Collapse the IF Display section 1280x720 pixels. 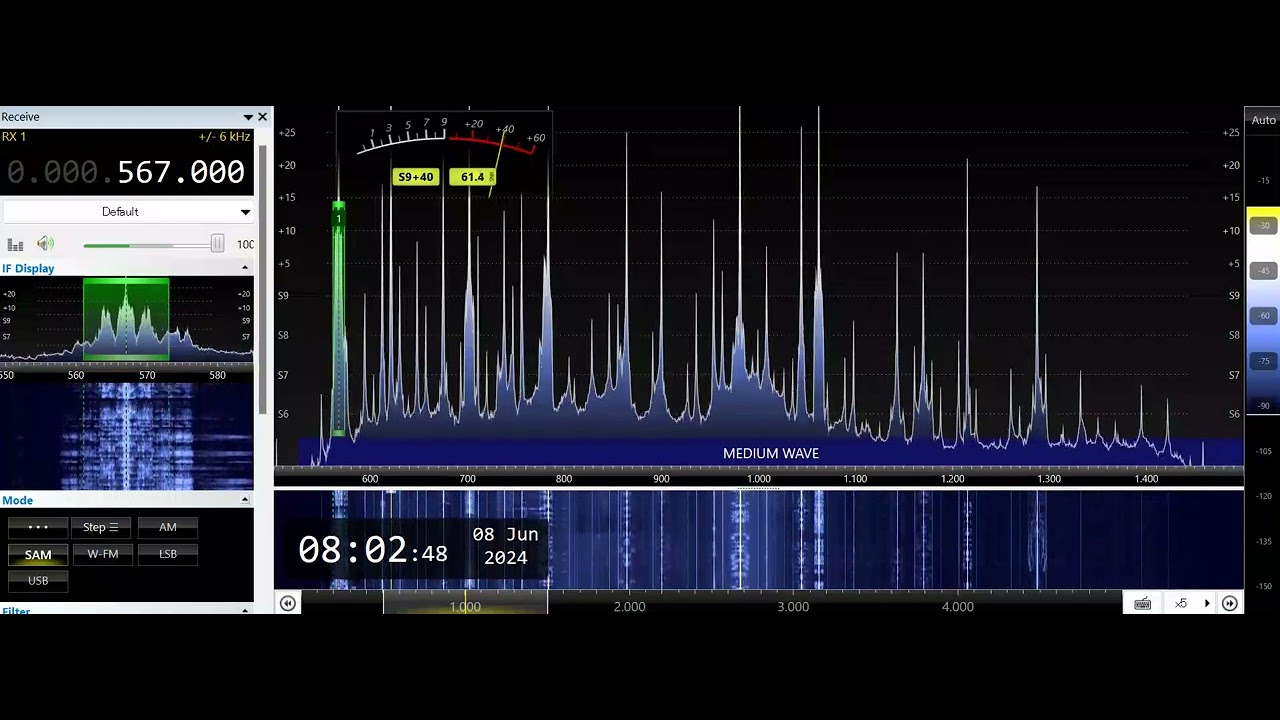(x=245, y=268)
